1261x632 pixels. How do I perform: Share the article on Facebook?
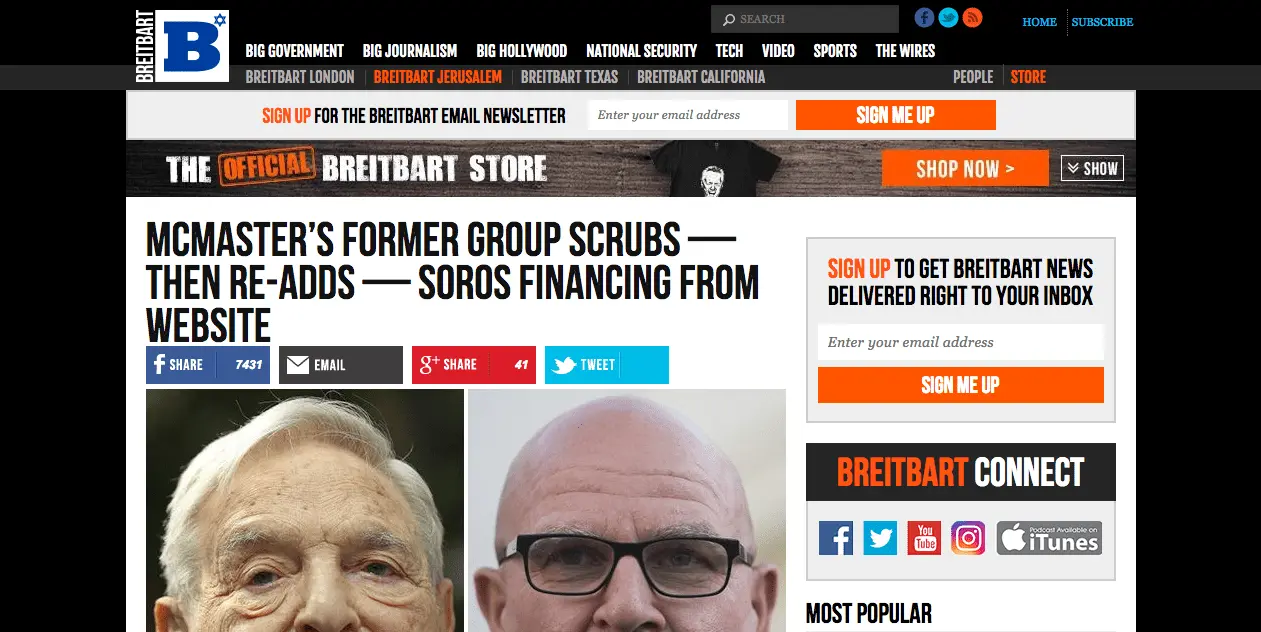click(208, 365)
